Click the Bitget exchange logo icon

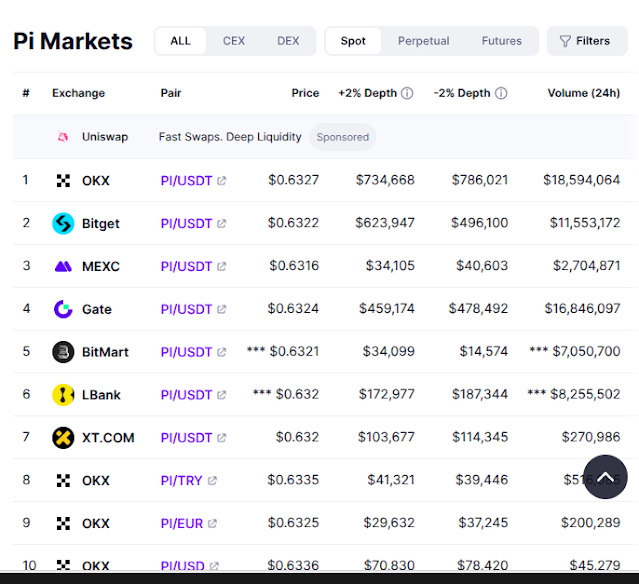[x=63, y=223]
